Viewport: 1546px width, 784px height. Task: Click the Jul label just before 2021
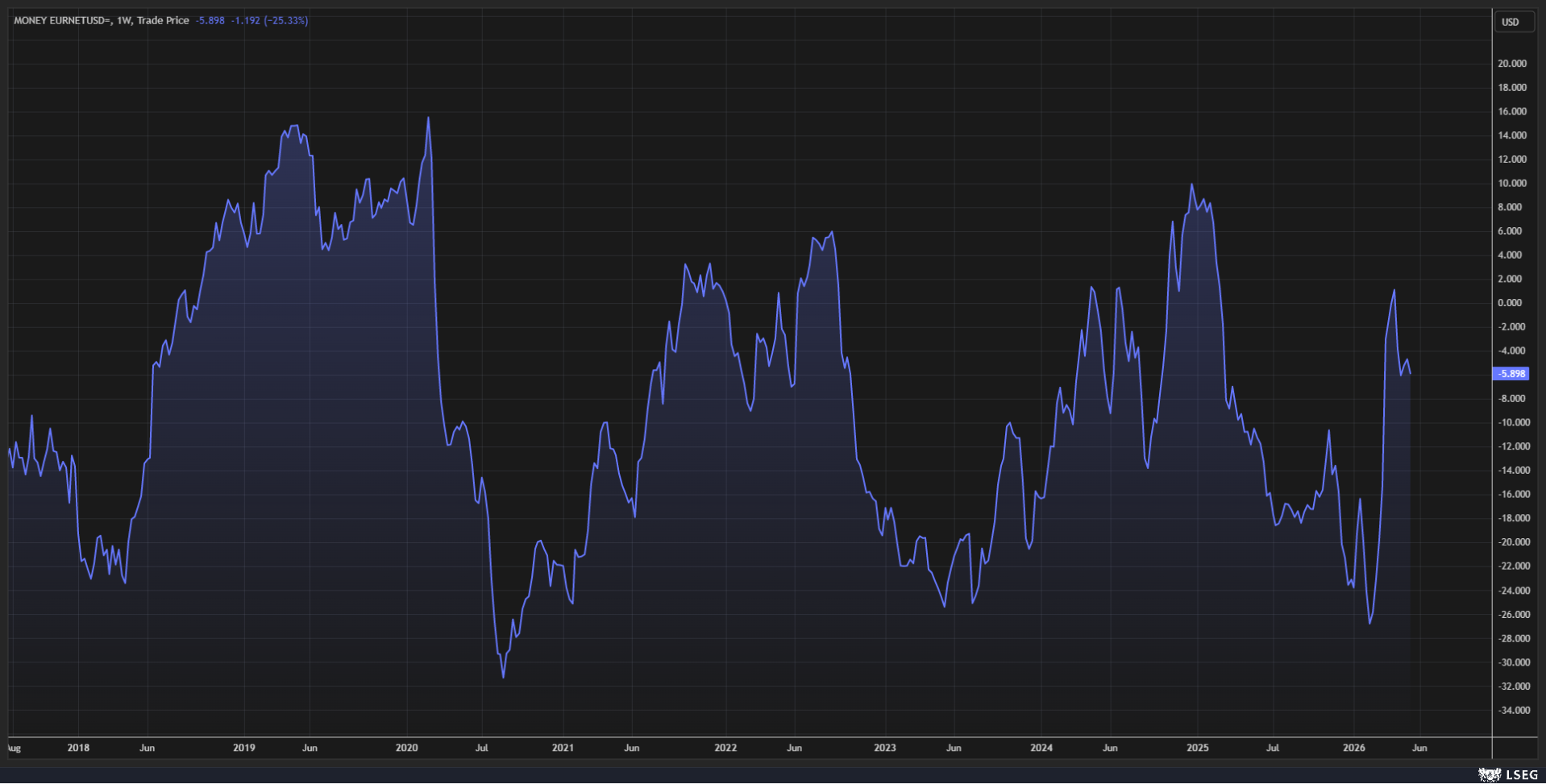481,748
